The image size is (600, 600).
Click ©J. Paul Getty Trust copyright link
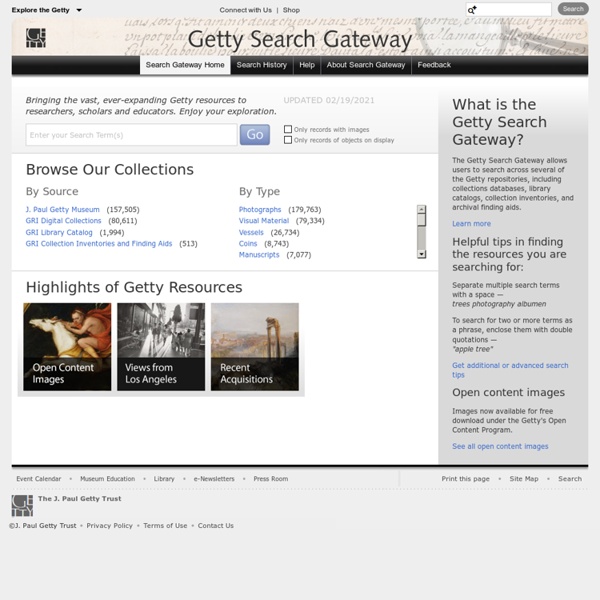coord(42,526)
